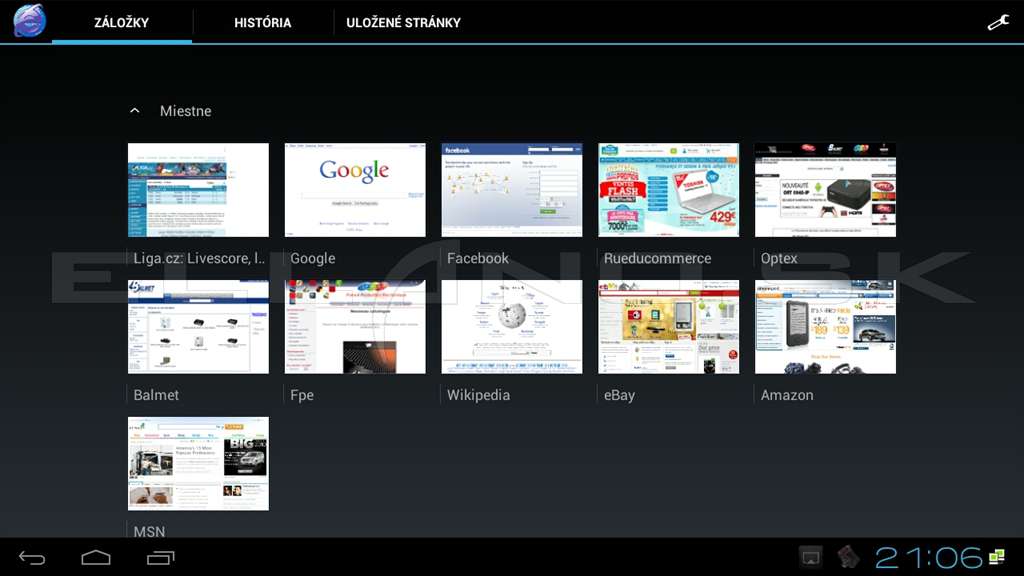This screenshot has height=576, width=1024.
Task: Open the Amazon bookmark thumbnail
Action: point(825,327)
